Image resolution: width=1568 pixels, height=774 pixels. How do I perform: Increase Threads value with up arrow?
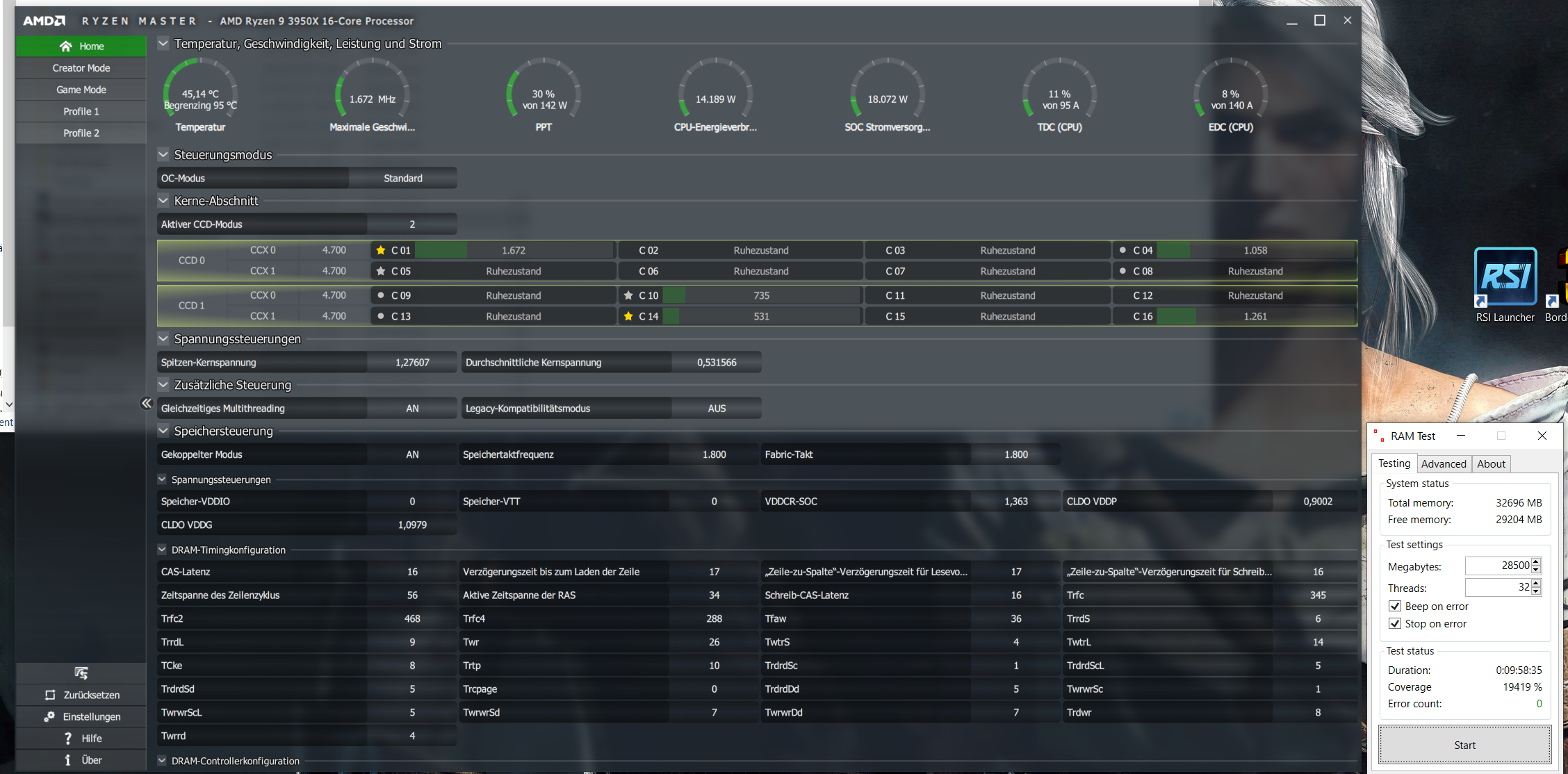pyautogui.click(x=1536, y=584)
